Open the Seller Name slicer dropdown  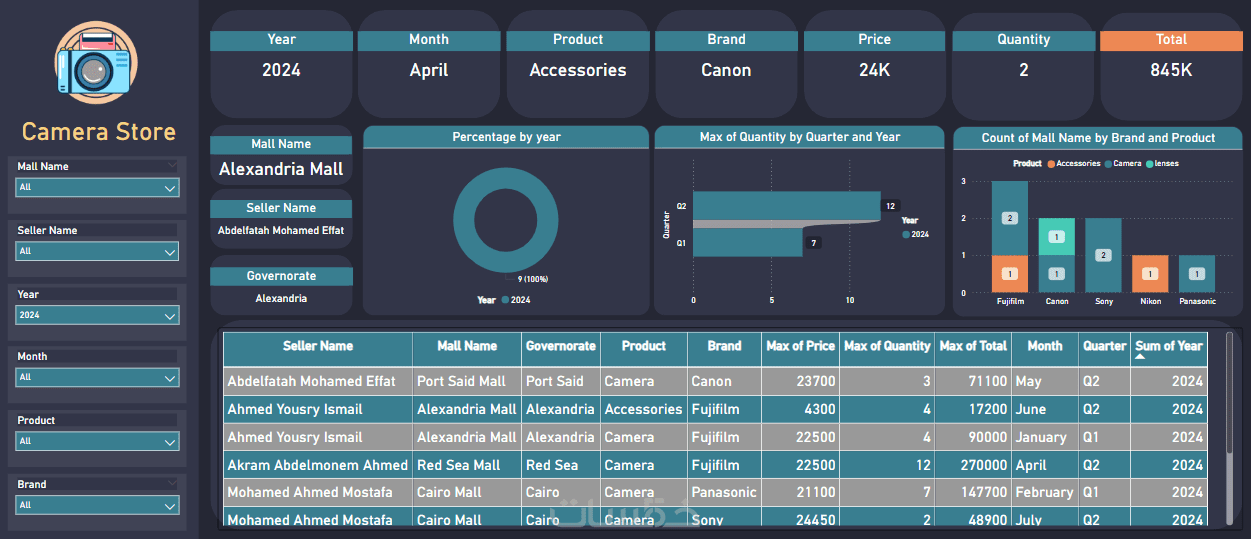98,251
